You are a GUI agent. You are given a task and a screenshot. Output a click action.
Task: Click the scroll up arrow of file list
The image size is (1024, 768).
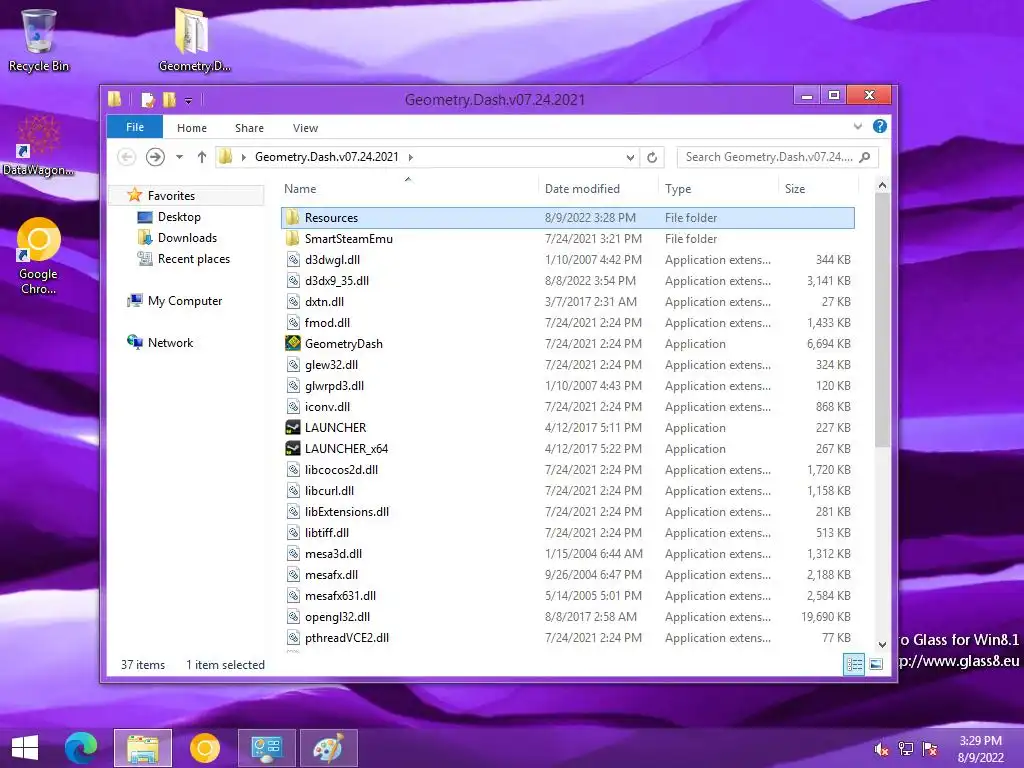[882, 185]
